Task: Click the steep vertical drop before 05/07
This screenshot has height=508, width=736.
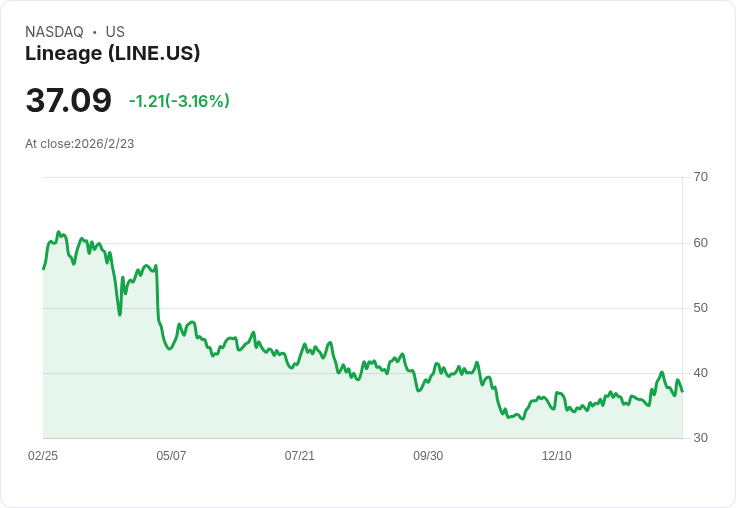Action: 158,295
